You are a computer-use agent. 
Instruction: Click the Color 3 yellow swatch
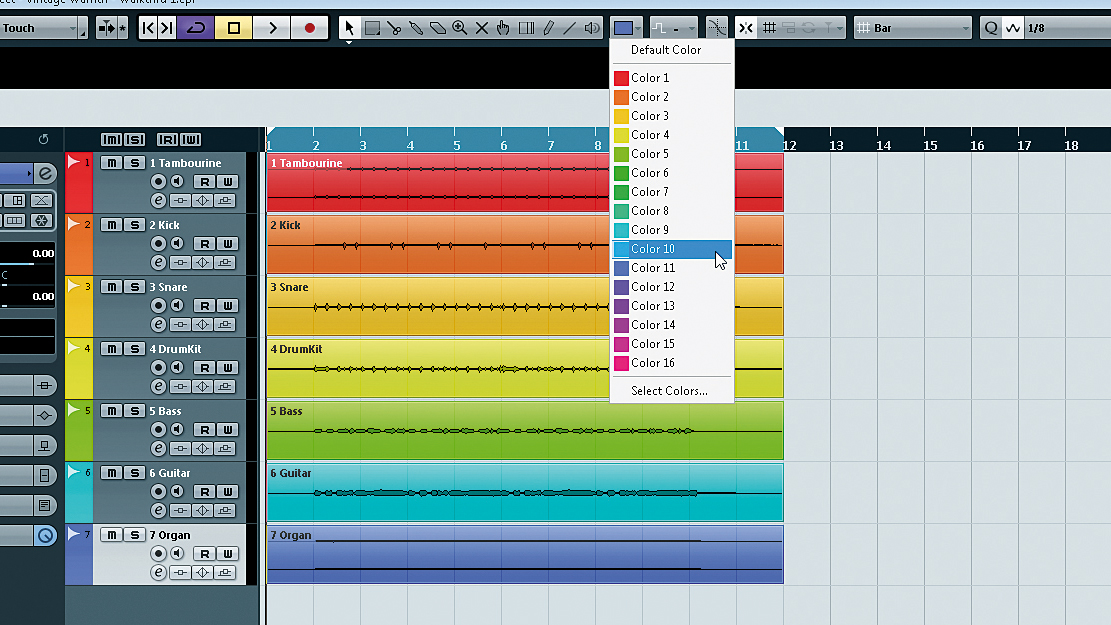pos(621,116)
